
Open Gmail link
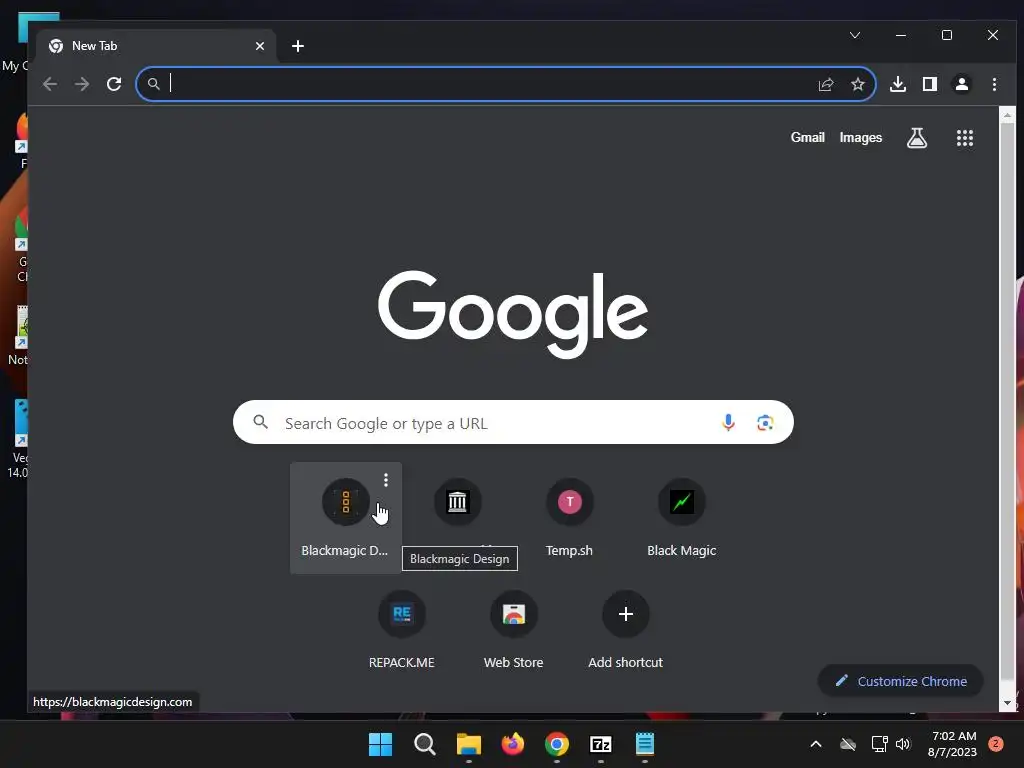click(x=807, y=137)
